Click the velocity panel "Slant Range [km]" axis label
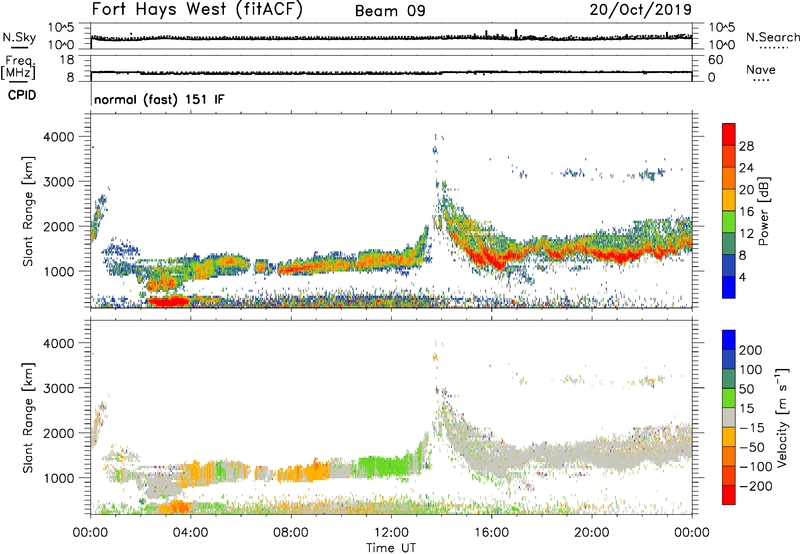This screenshot has width=800, height=554. click(x=28, y=418)
